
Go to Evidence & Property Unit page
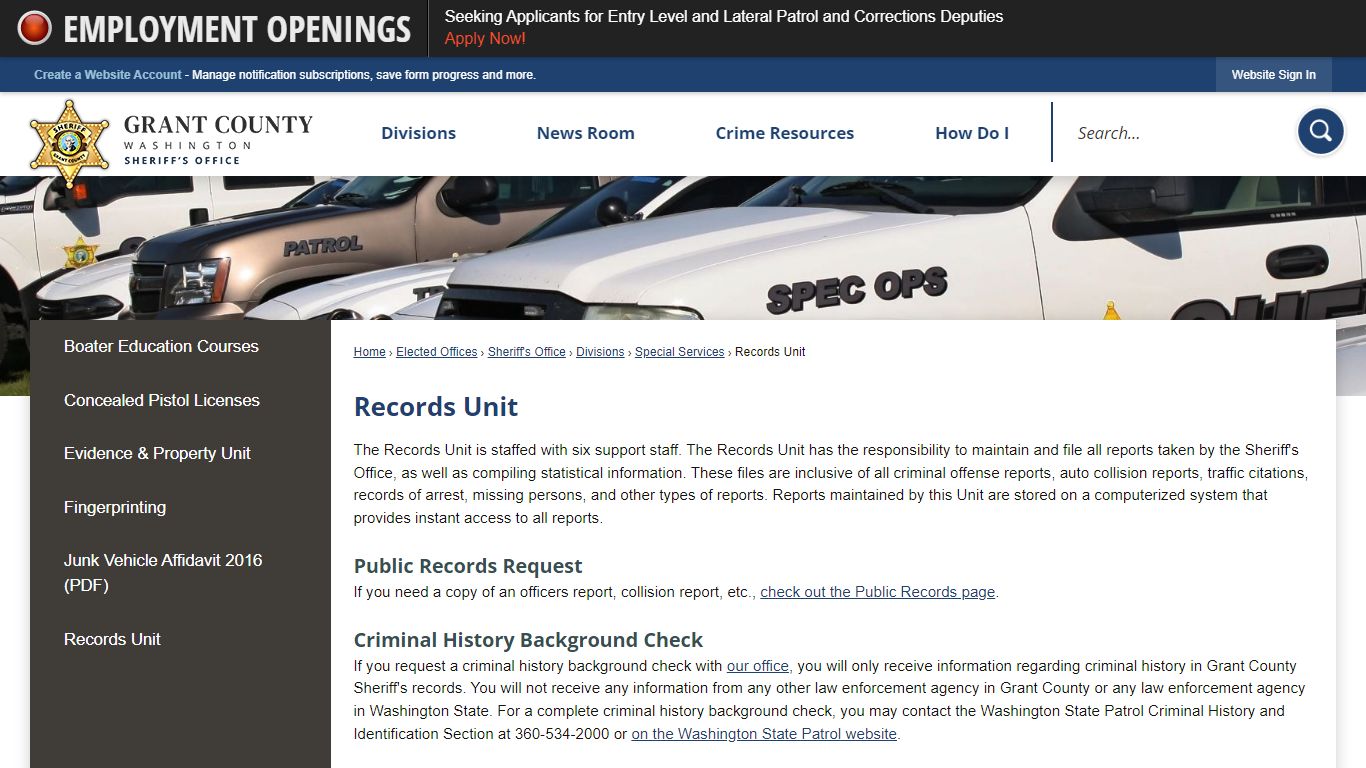pyautogui.click(x=157, y=453)
